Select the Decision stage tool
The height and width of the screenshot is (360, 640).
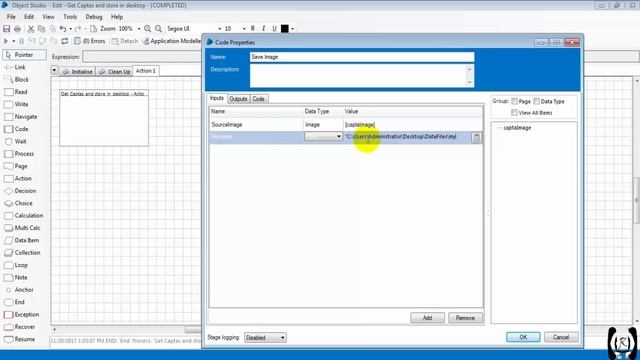point(20,191)
